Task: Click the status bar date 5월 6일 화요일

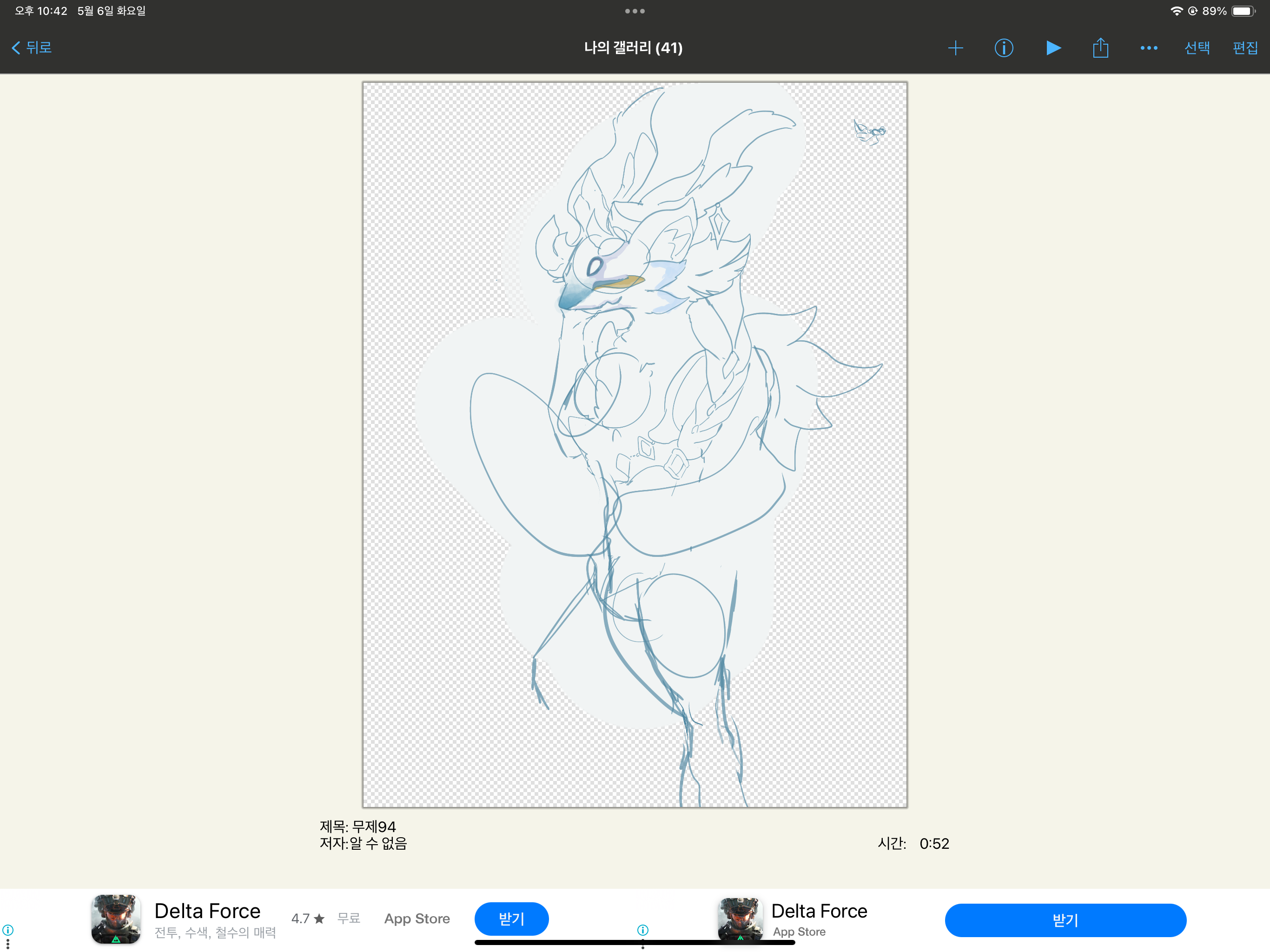Action: [112, 11]
